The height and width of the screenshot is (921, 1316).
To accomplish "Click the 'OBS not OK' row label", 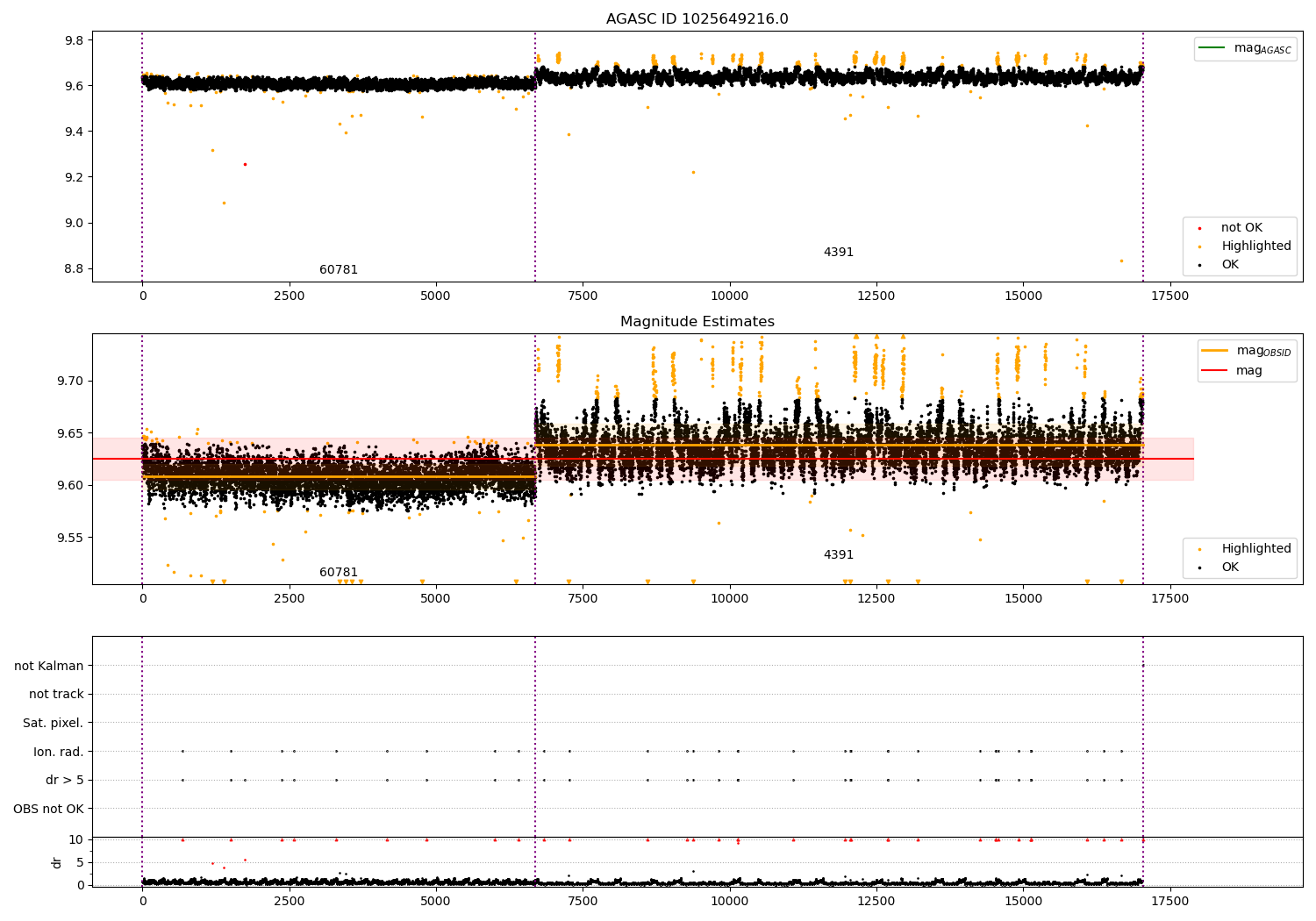I will click(x=49, y=809).
